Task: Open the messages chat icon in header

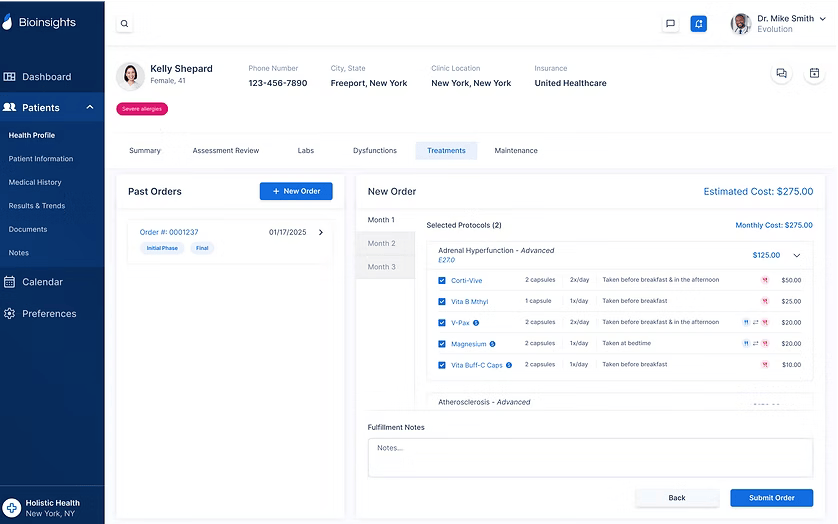Action: click(670, 24)
